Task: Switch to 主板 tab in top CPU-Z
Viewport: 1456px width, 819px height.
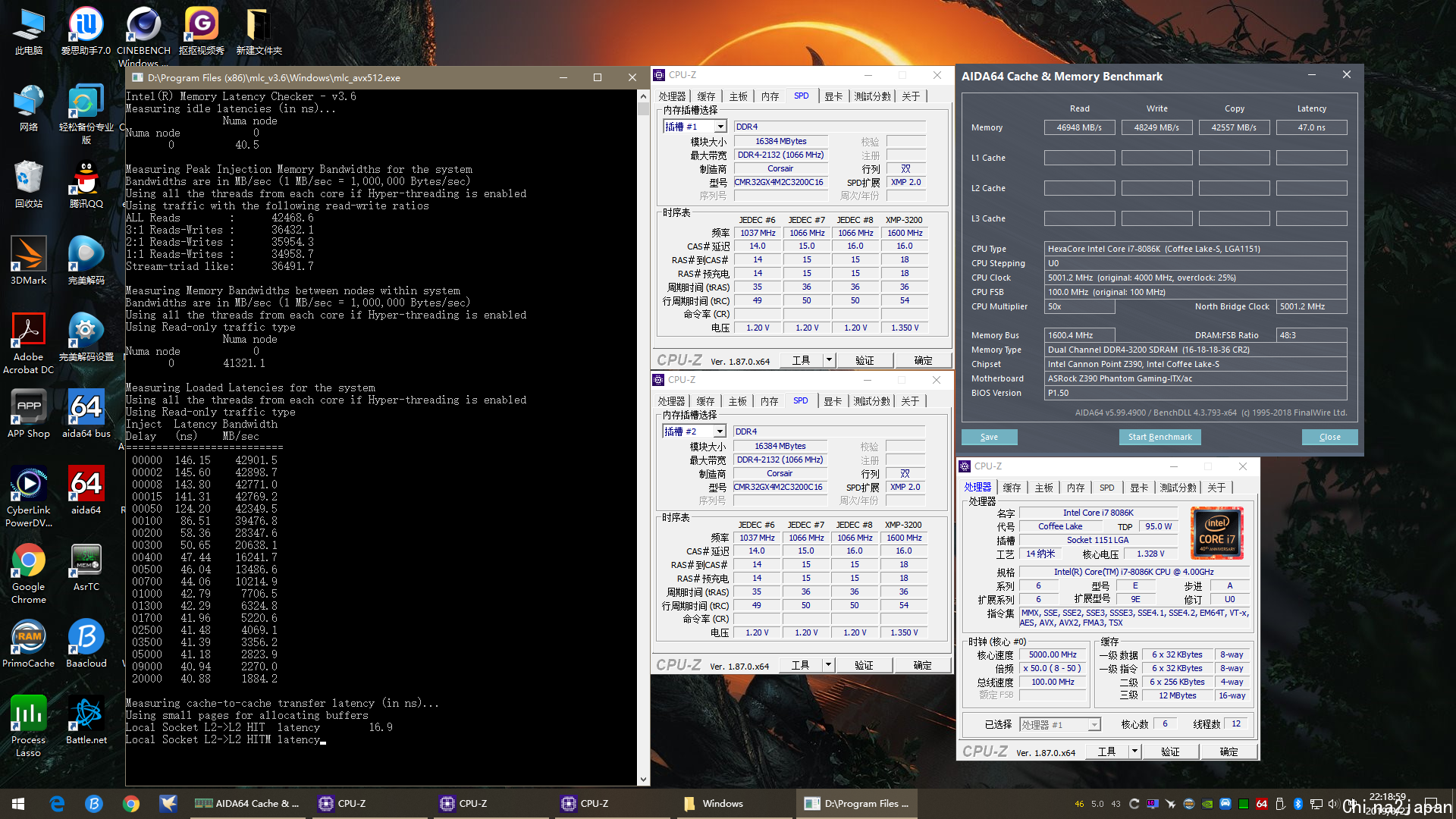Action: 738,96
